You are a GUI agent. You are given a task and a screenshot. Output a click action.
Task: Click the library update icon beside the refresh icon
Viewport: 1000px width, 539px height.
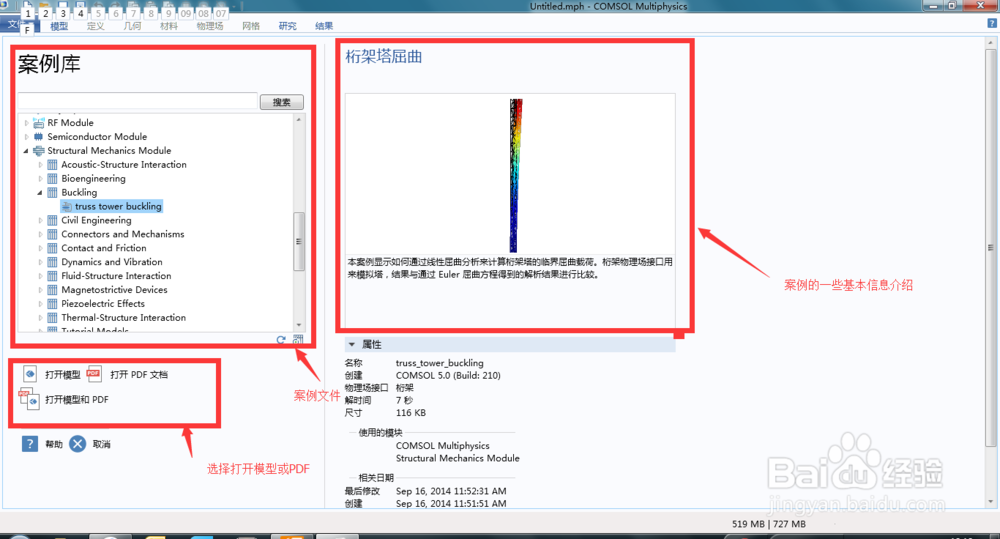click(x=298, y=340)
